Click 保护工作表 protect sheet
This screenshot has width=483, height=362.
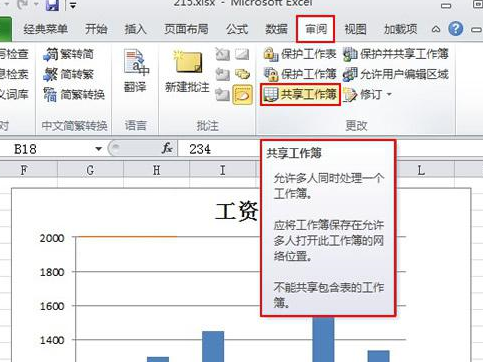(x=300, y=54)
